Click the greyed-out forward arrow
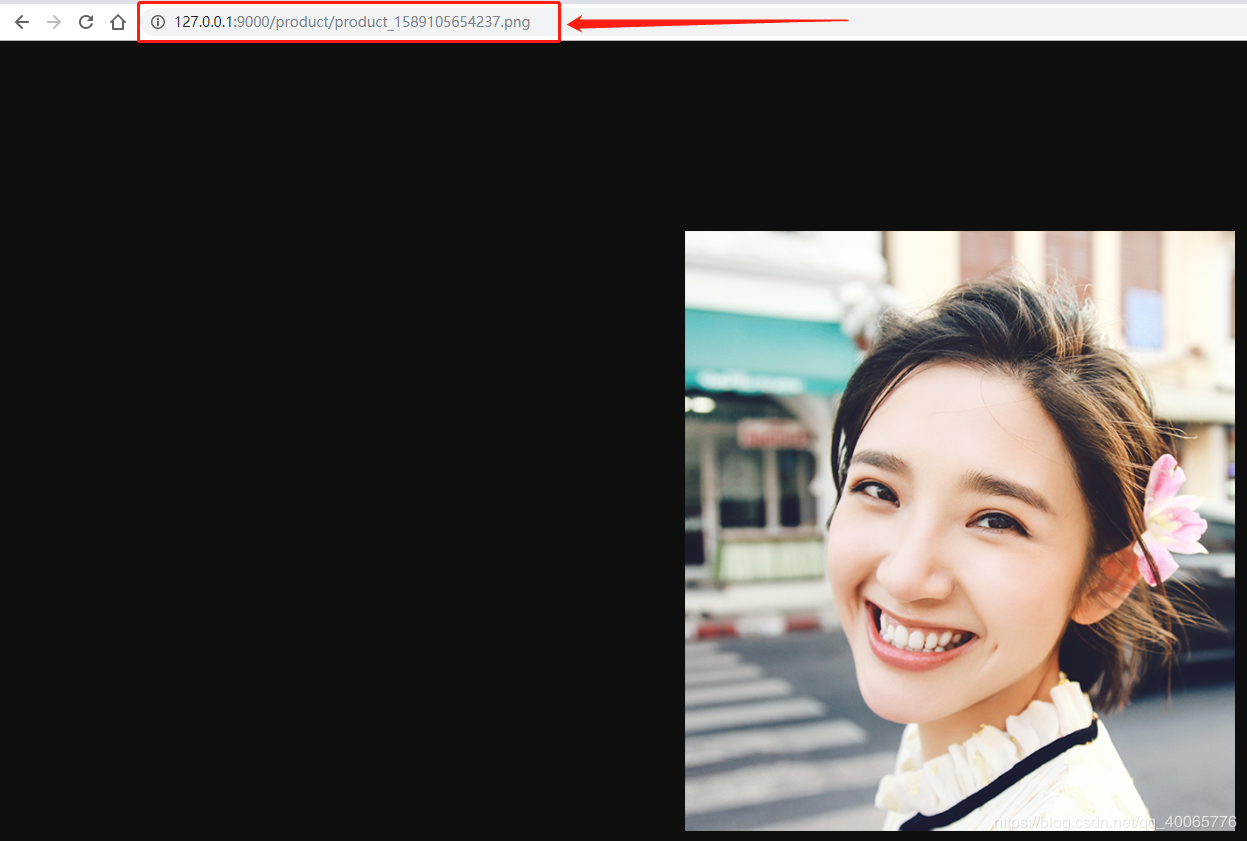This screenshot has width=1247, height=841. pyautogui.click(x=54, y=22)
